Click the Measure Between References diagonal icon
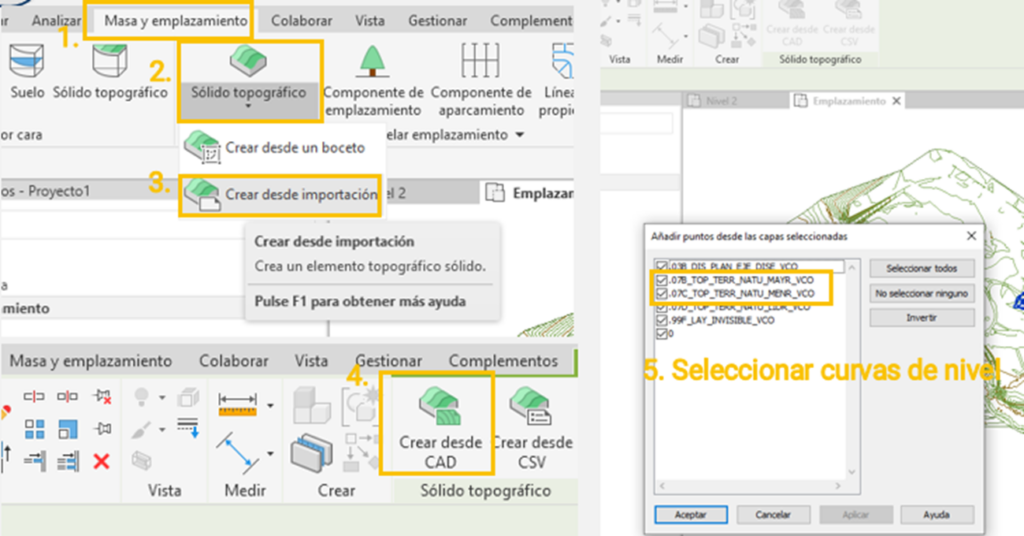 click(x=238, y=452)
